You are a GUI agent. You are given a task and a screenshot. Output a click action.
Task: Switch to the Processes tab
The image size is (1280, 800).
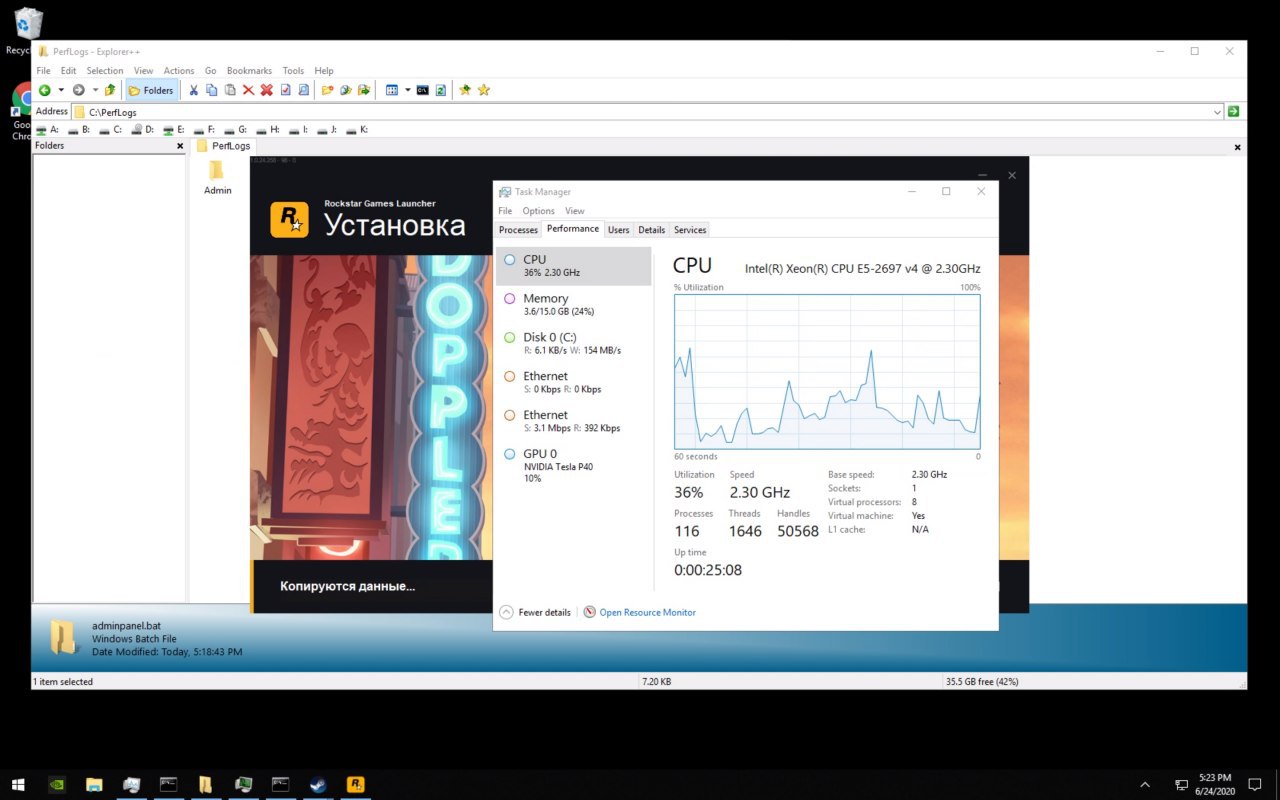point(518,230)
